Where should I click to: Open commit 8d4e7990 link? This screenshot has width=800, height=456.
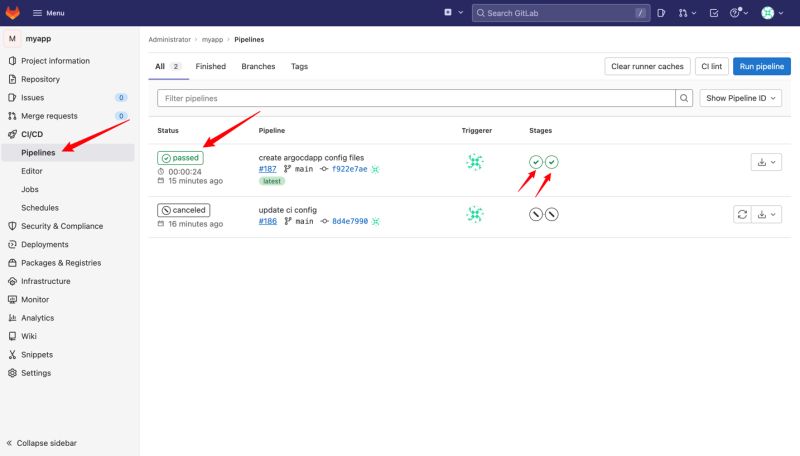(x=350, y=221)
